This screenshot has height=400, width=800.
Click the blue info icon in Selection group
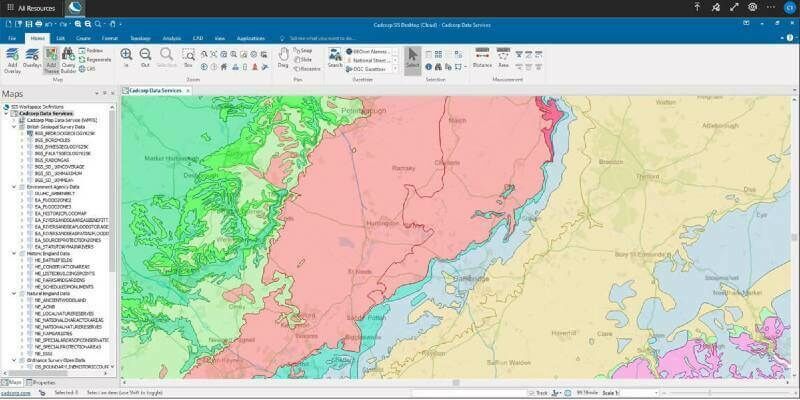click(x=429, y=66)
